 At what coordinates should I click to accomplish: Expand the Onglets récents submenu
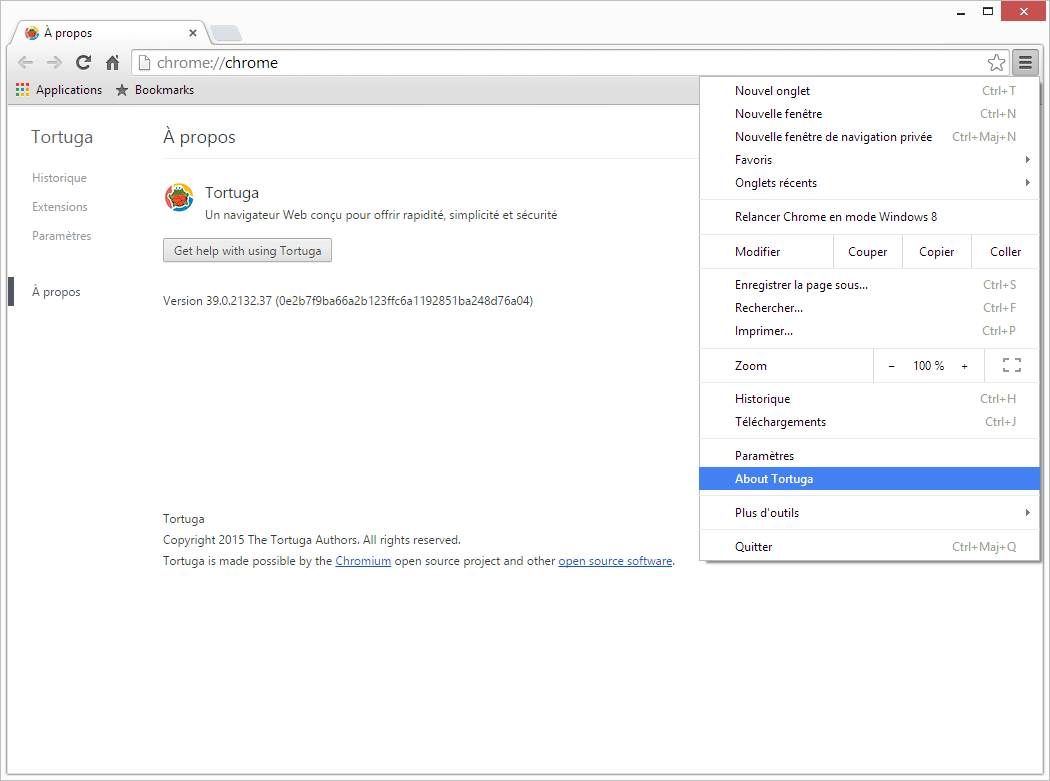869,183
